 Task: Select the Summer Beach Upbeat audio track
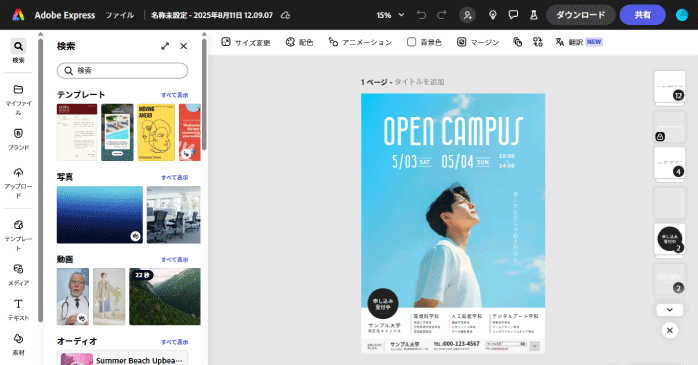122,358
